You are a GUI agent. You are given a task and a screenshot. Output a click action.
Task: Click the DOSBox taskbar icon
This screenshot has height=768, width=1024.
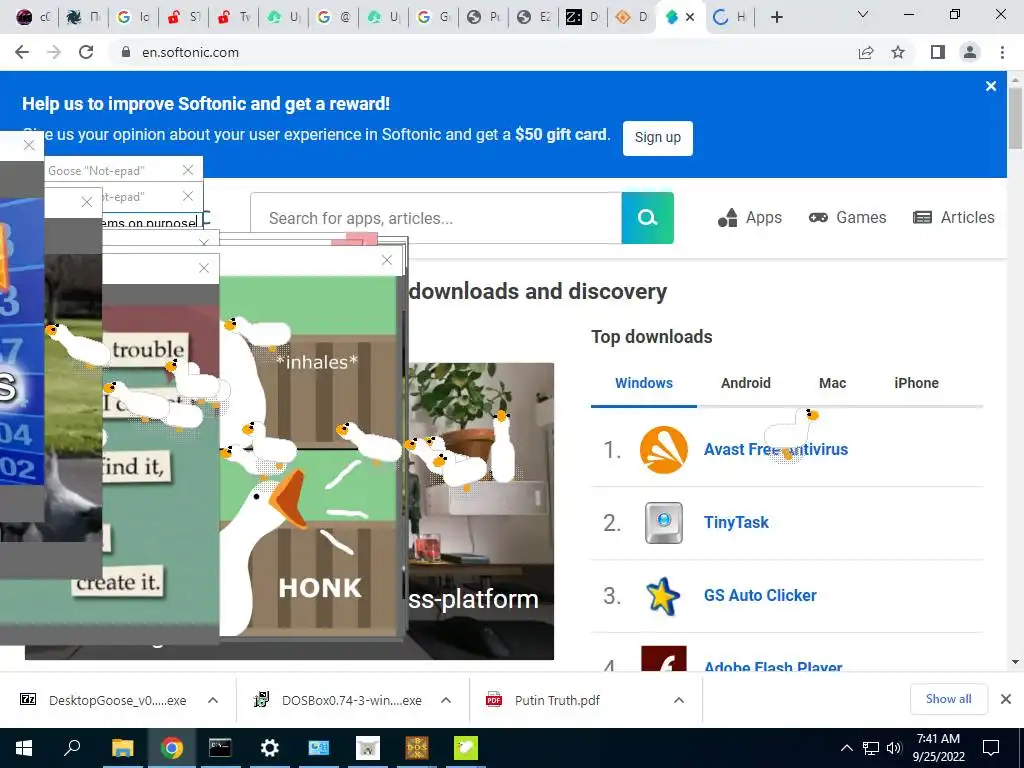(417, 748)
